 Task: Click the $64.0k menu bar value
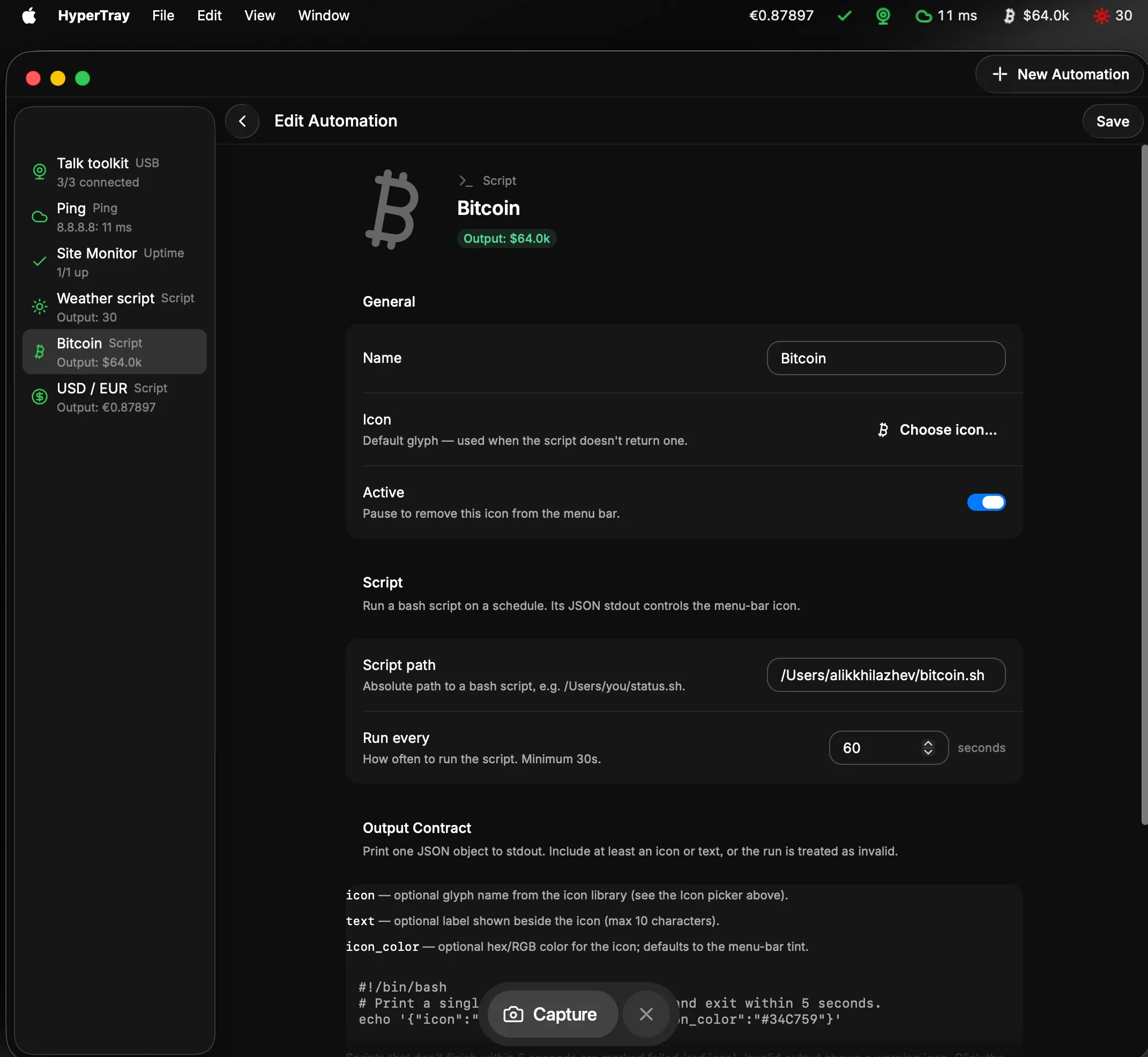(1046, 16)
